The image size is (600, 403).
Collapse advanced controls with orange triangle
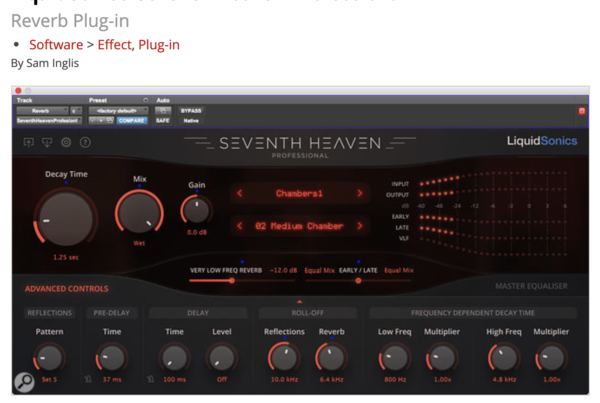pyautogui.click(x=300, y=302)
